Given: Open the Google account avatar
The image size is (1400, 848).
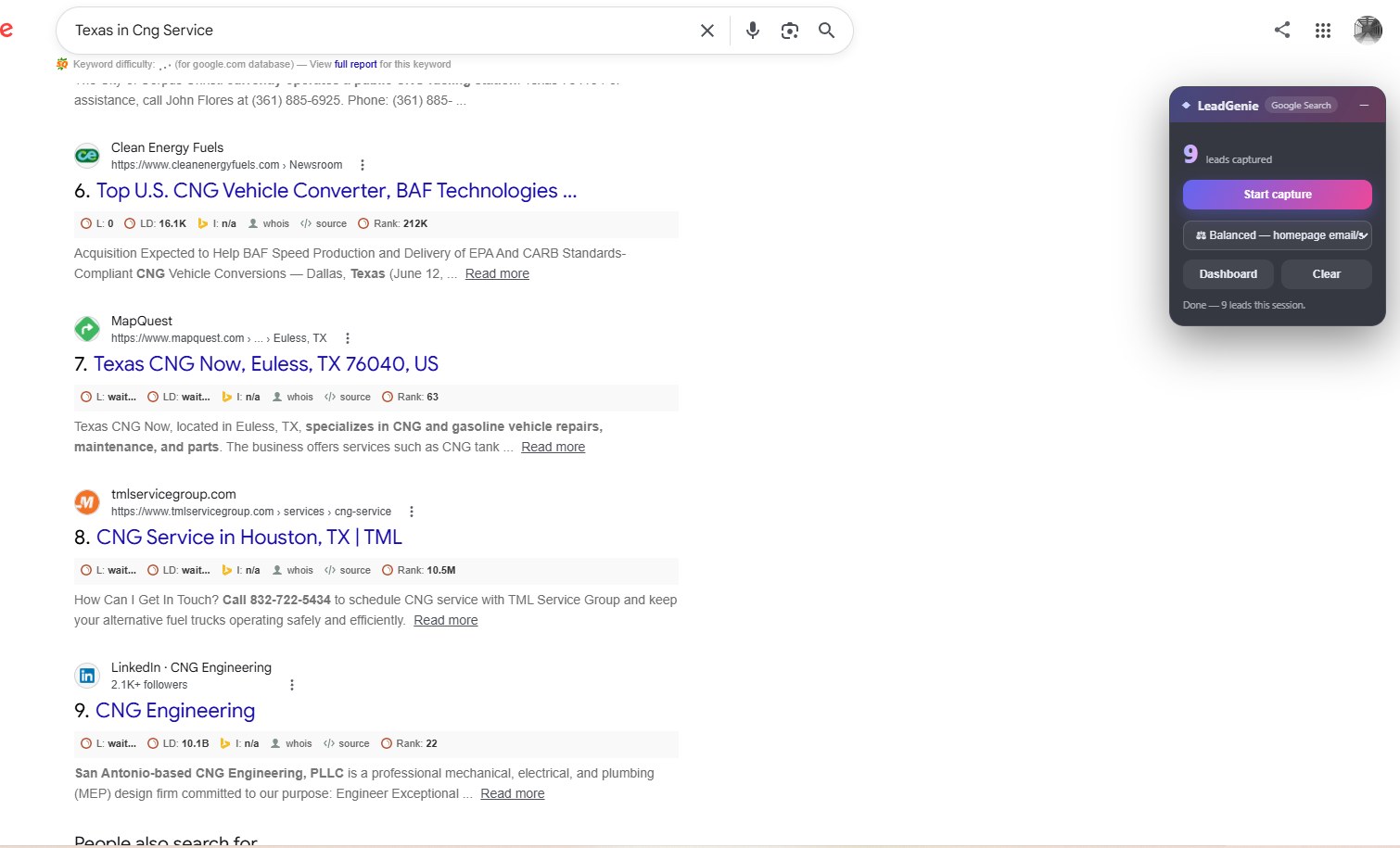Looking at the screenshot, I should (1368, 31).
